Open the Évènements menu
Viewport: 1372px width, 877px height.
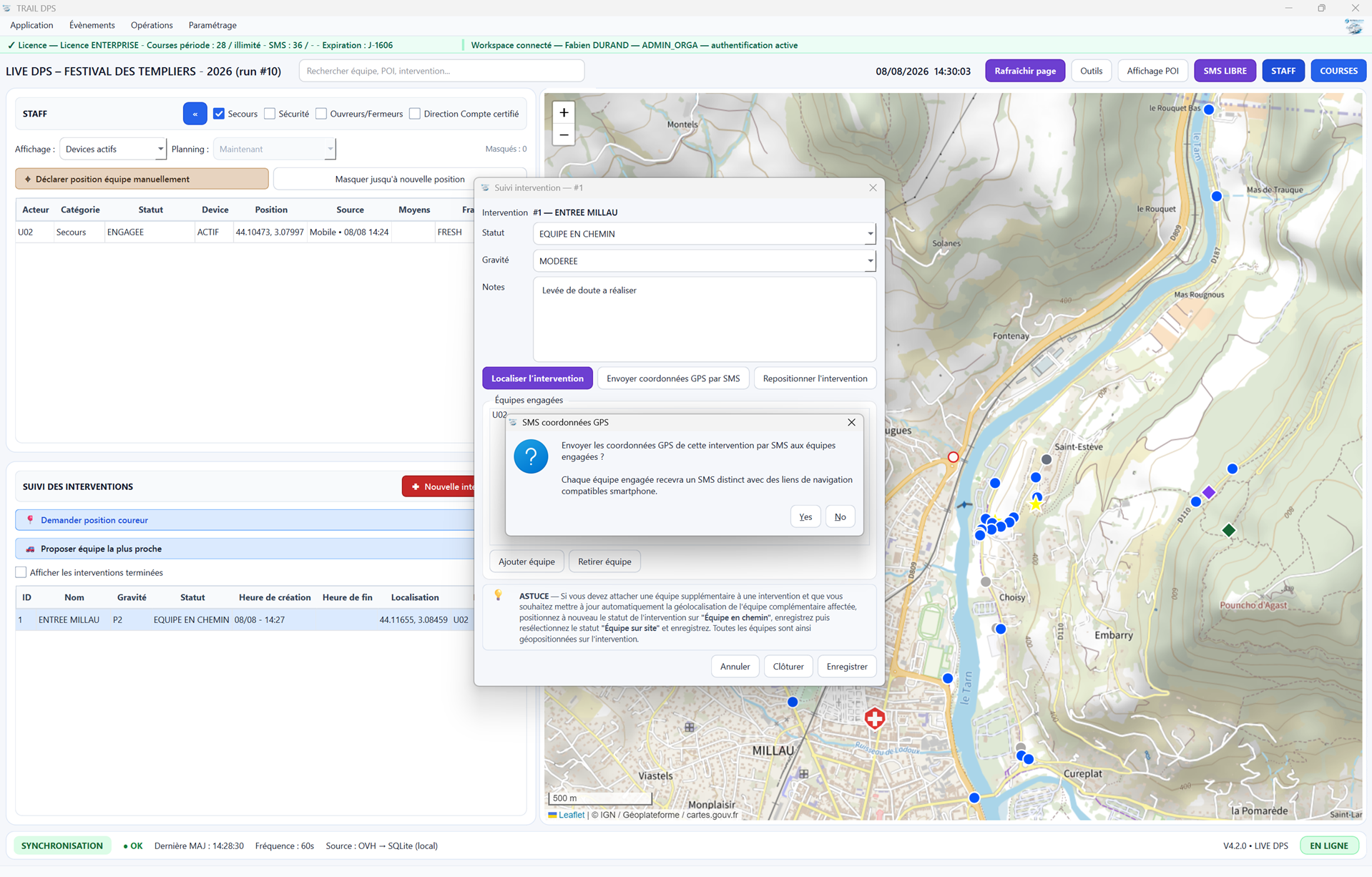tap(92, 25)
